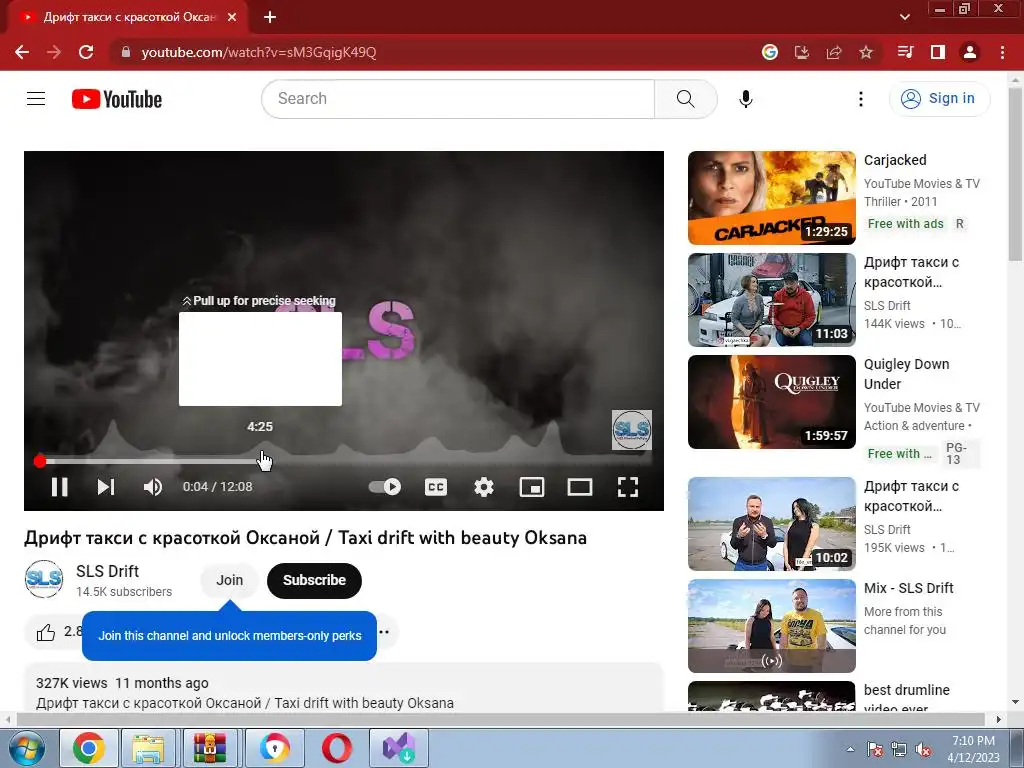This screenshot has width=1024, height=768.
Task: Open SLS Drift channel name link
Action: (107, 571)
